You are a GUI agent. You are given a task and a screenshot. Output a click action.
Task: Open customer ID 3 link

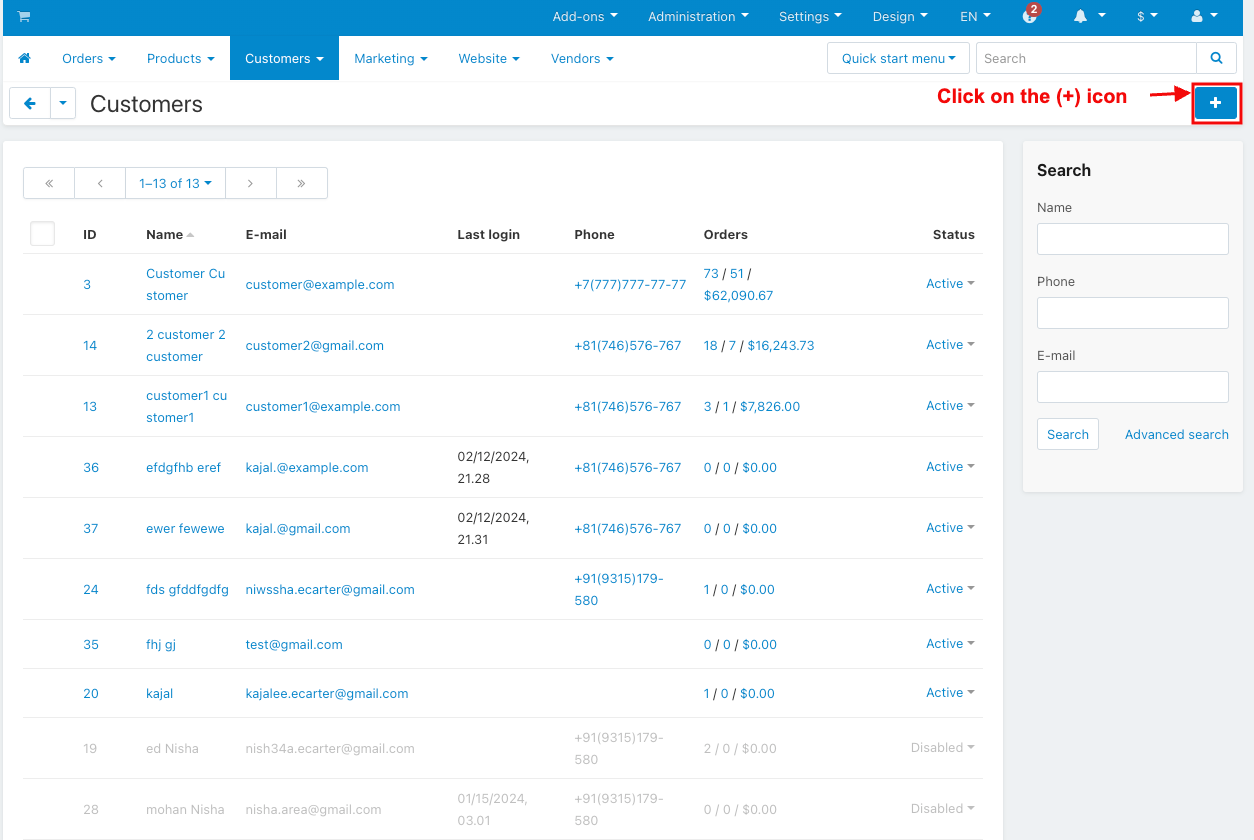[x=87, y=285]
